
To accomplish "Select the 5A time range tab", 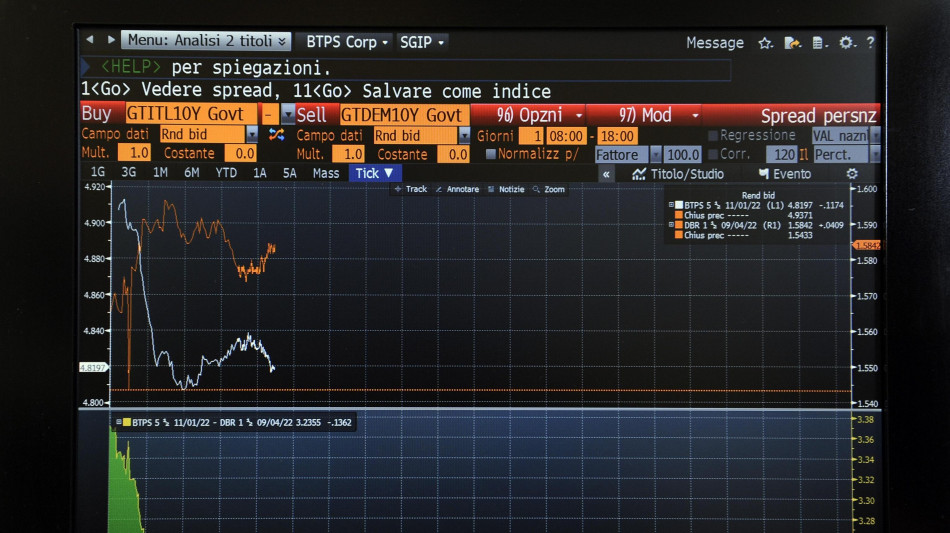I will coord(290,173).
